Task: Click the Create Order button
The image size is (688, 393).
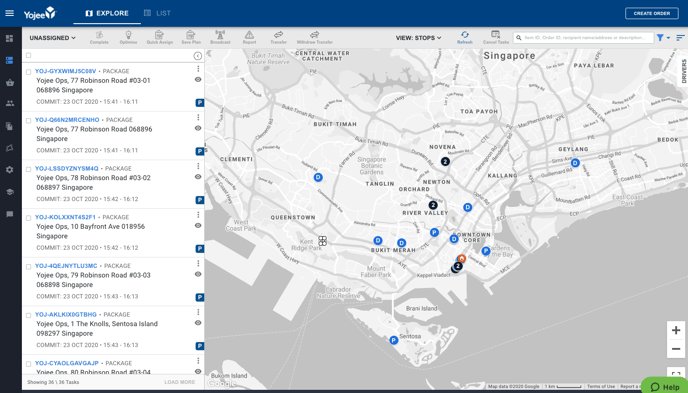Action: pyautogui.click(x=652, y=13)
